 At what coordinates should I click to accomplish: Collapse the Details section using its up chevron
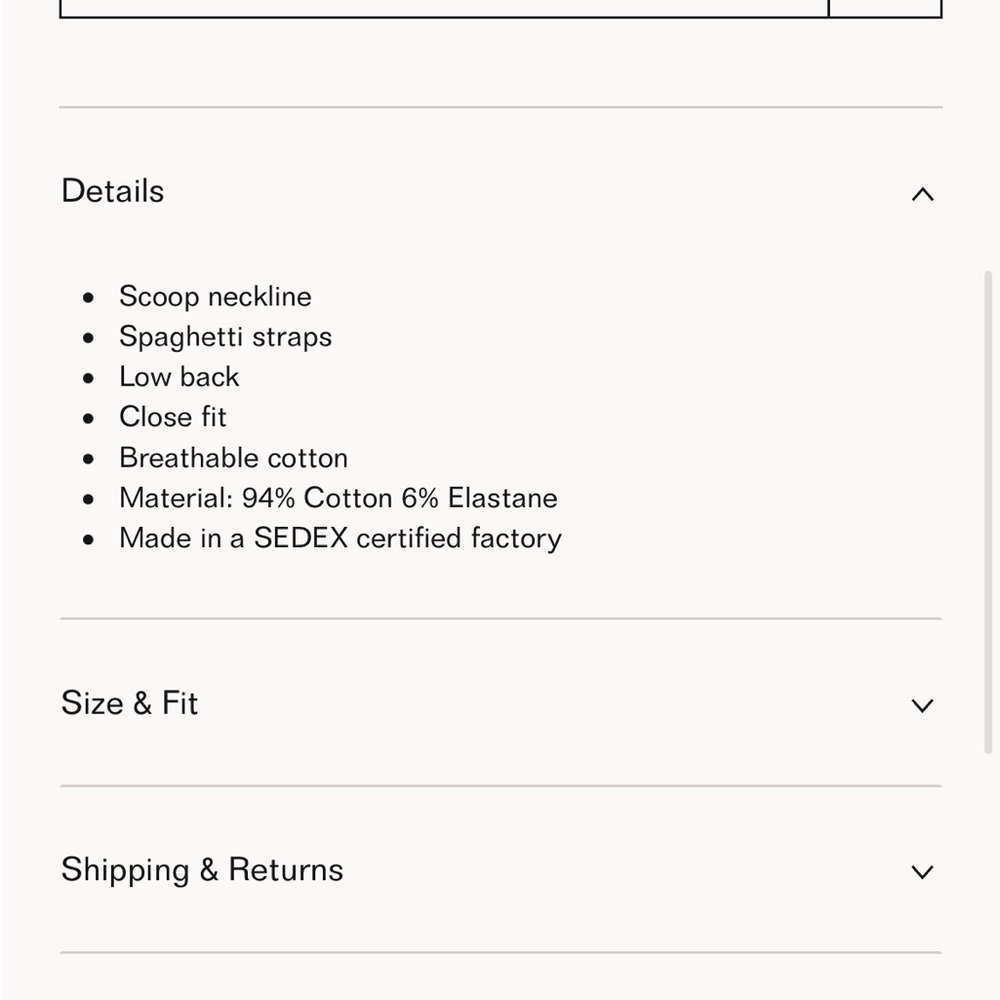pyautogui.click(x=922, y=194)
